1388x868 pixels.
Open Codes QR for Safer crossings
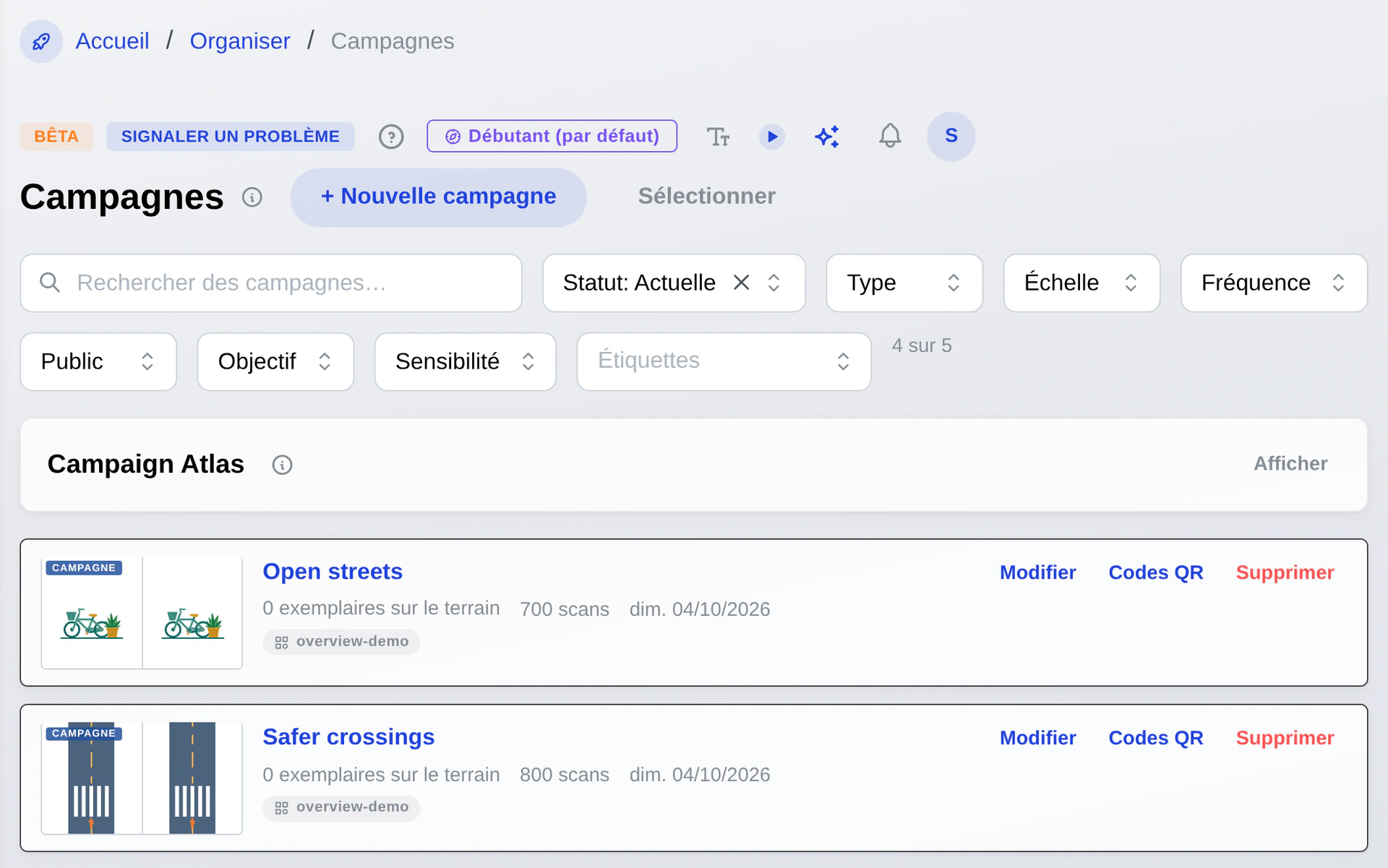(1155, 738)
